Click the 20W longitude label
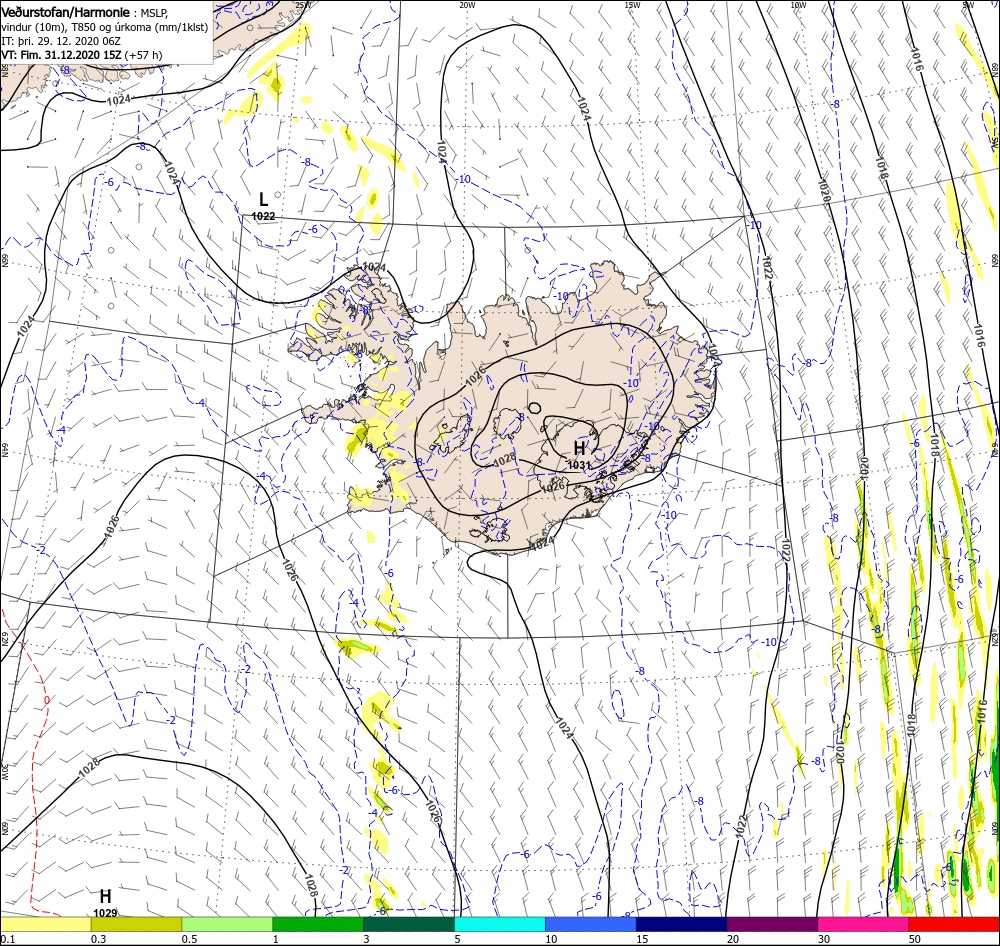Screen dimensions: 1000x946 pos(467,4)
